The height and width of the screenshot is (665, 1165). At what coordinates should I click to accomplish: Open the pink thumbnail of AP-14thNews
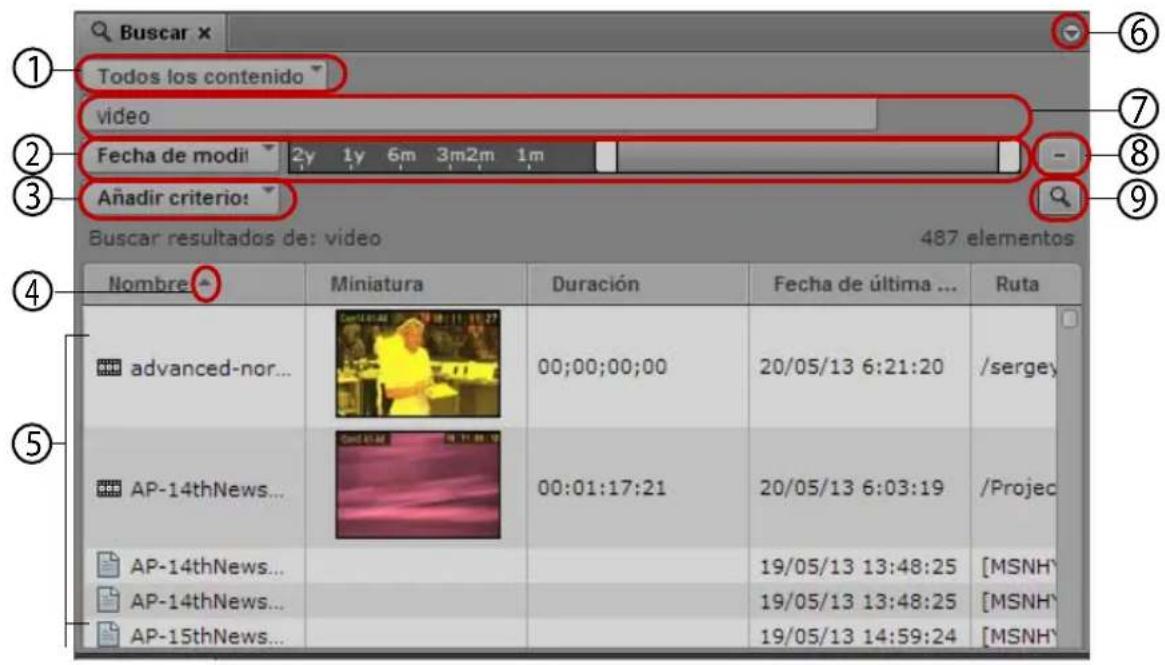click(x=418, y=484)
